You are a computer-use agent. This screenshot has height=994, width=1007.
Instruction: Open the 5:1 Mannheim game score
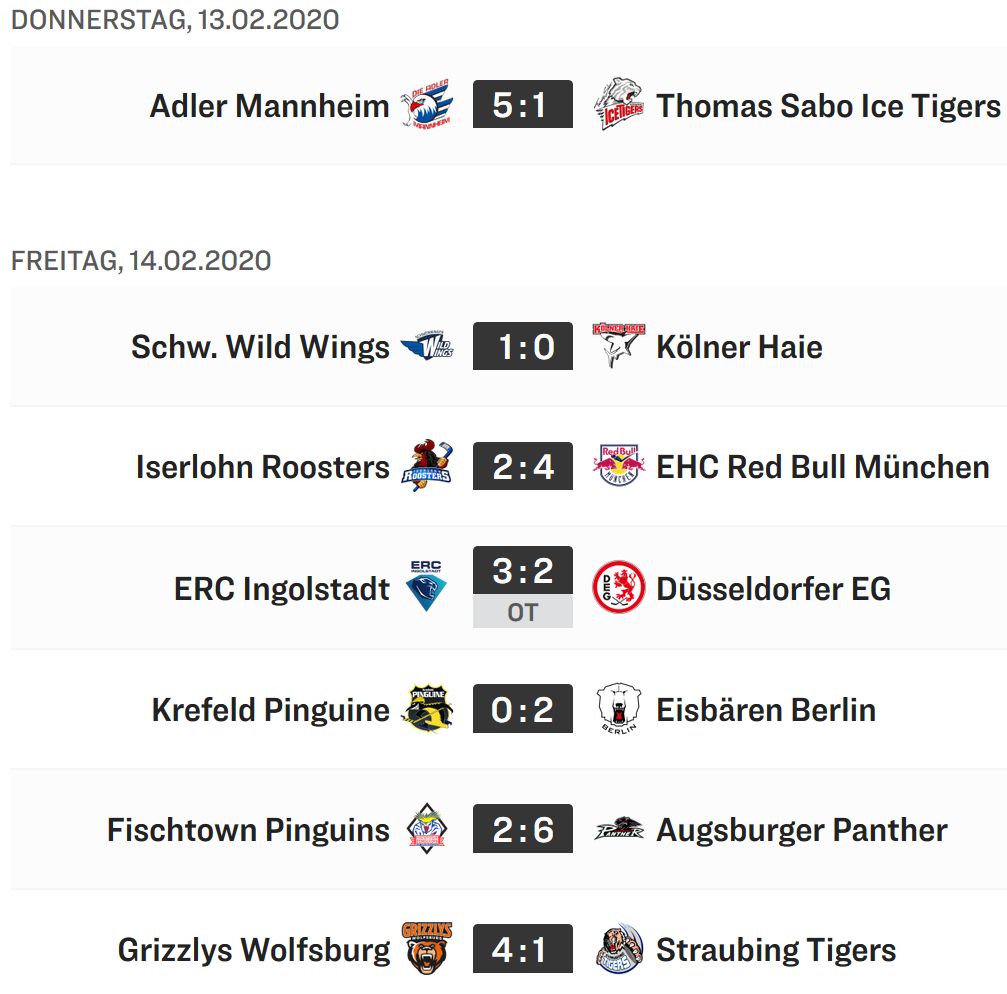523,104
